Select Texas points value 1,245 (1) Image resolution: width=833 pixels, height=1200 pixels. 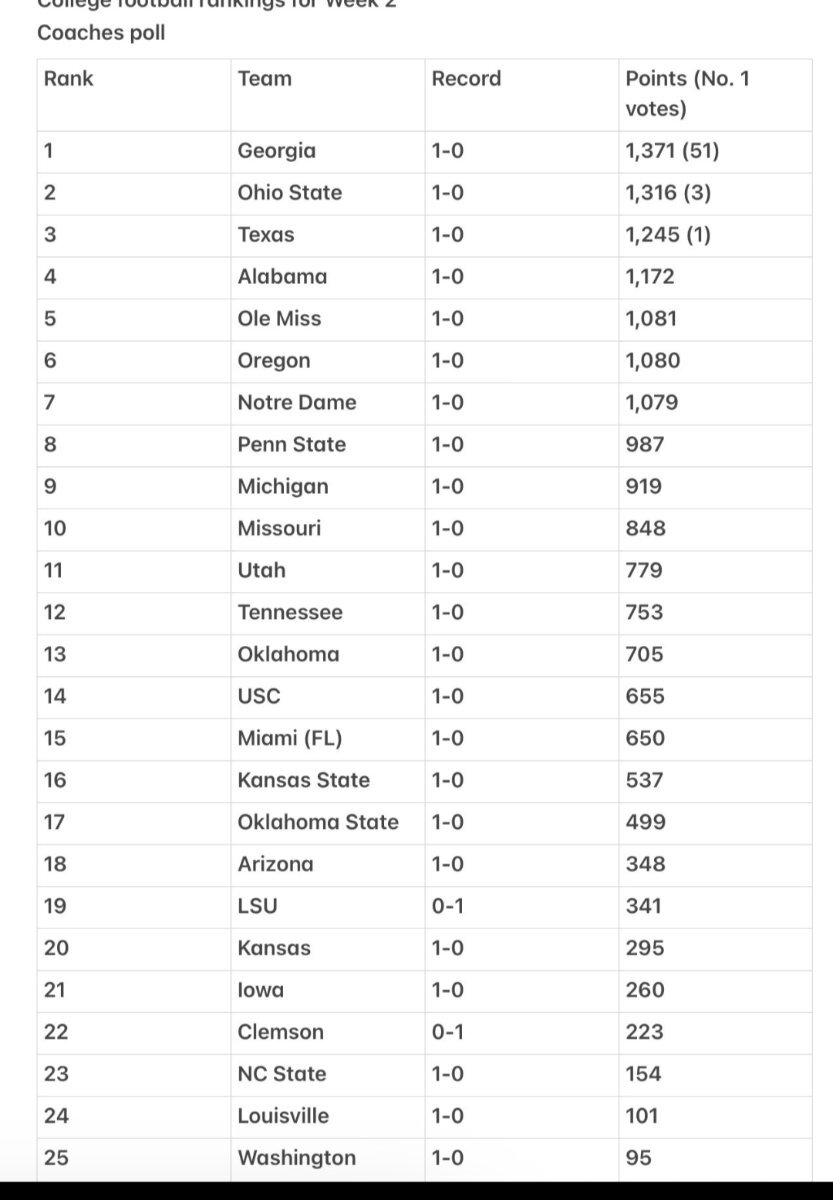(x=668, y=235)
